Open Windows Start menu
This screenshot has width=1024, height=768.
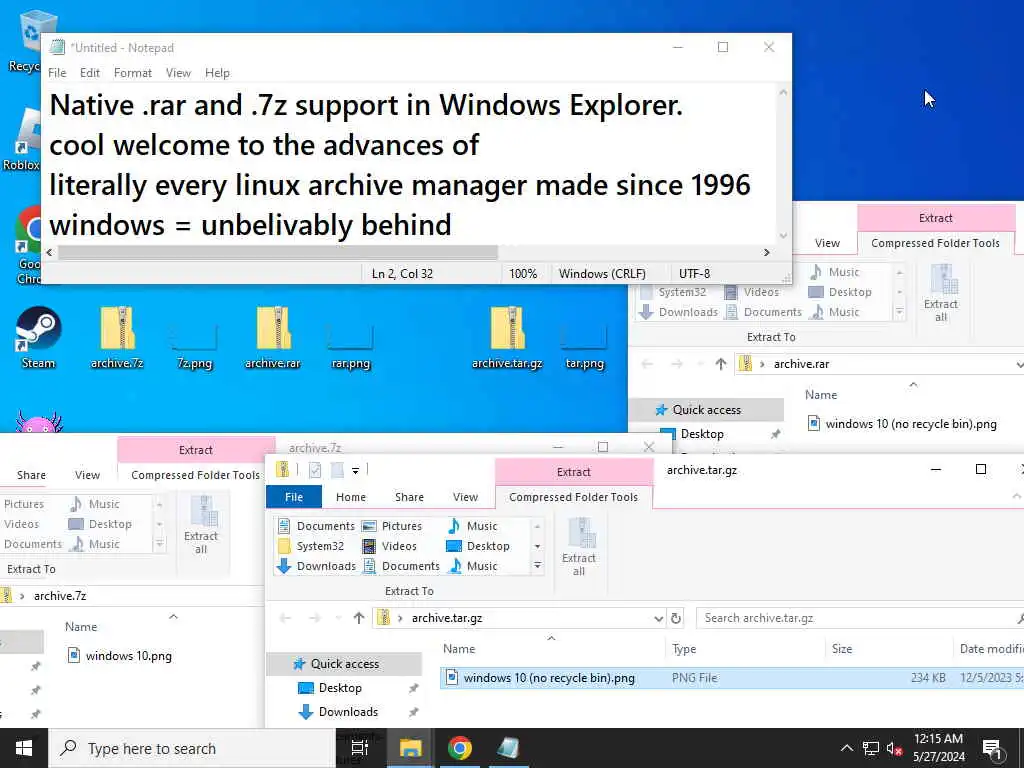pyautogui.click(x=24, y=748)
